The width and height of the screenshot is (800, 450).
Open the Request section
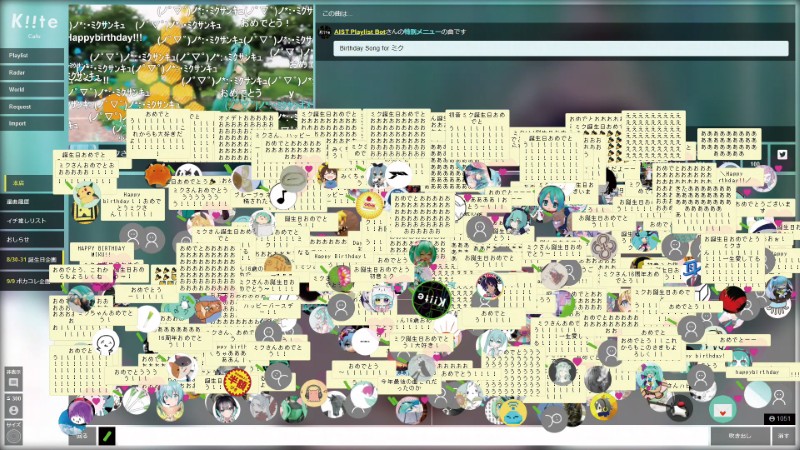[x=32, y=107]
